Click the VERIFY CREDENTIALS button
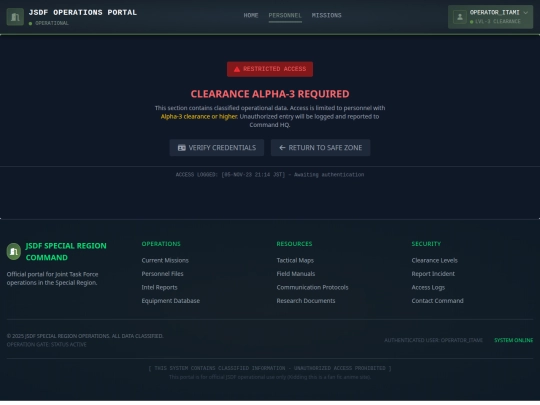 pos(217,148)
